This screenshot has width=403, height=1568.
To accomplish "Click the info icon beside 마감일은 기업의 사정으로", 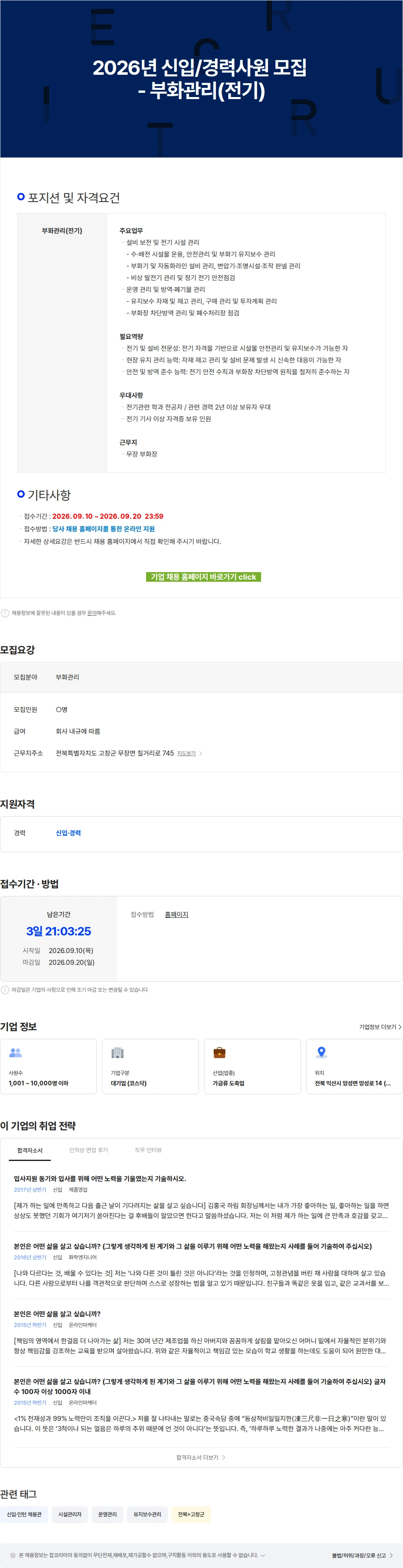I will point(5,990).
